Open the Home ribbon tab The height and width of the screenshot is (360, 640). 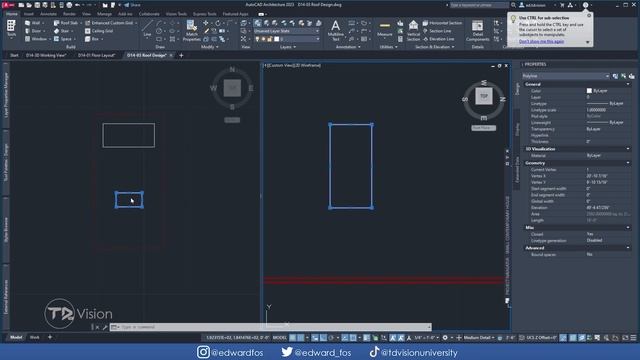(x=12, y=14)
